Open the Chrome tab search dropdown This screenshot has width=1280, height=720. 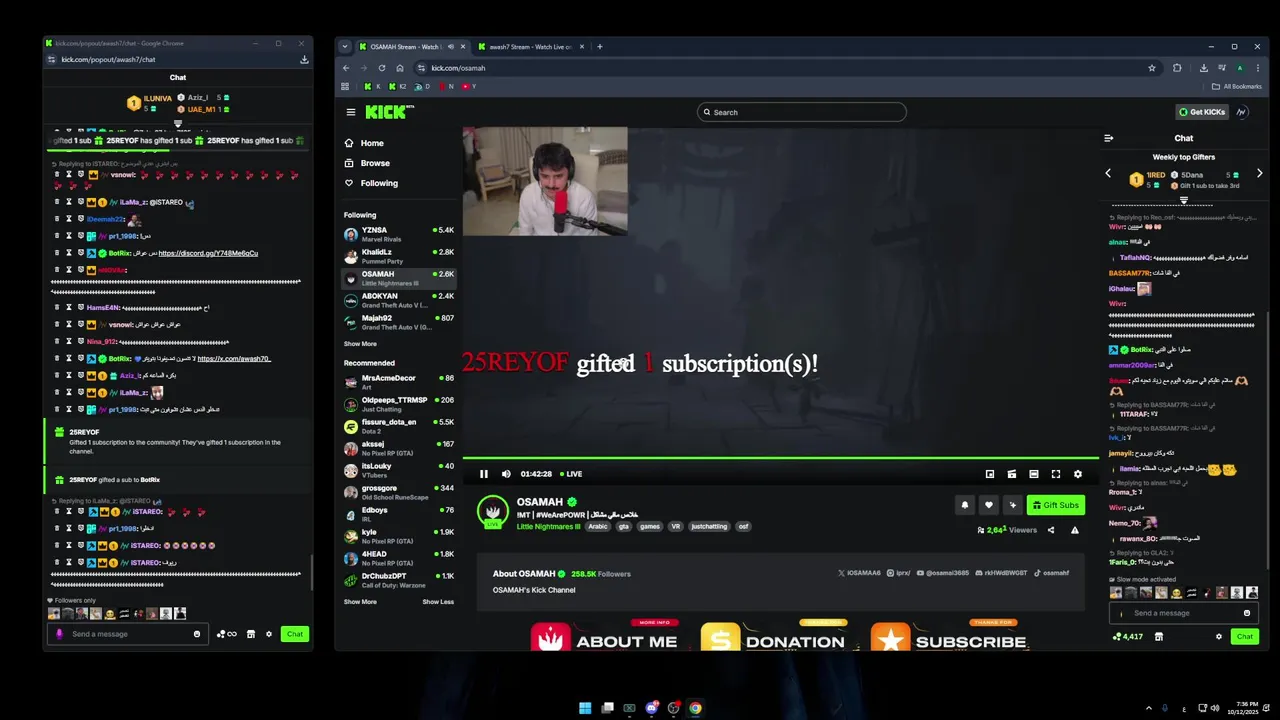point(345,47)
